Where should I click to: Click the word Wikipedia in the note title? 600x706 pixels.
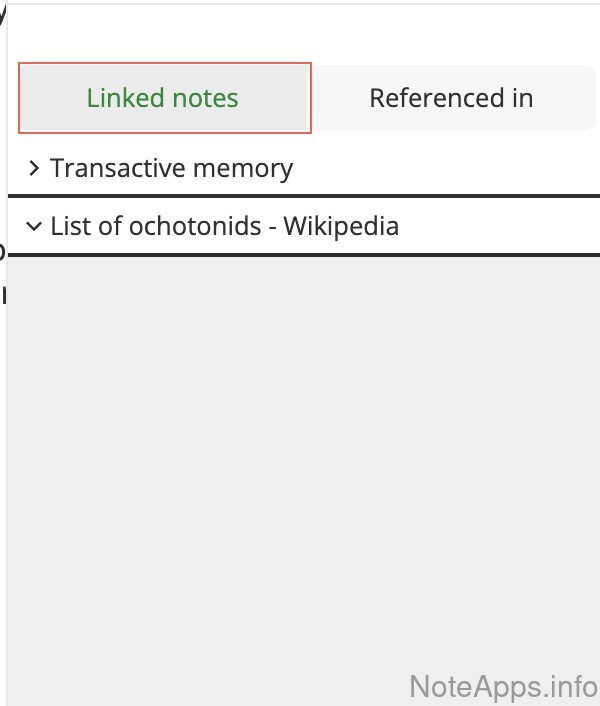click(341, 226)
